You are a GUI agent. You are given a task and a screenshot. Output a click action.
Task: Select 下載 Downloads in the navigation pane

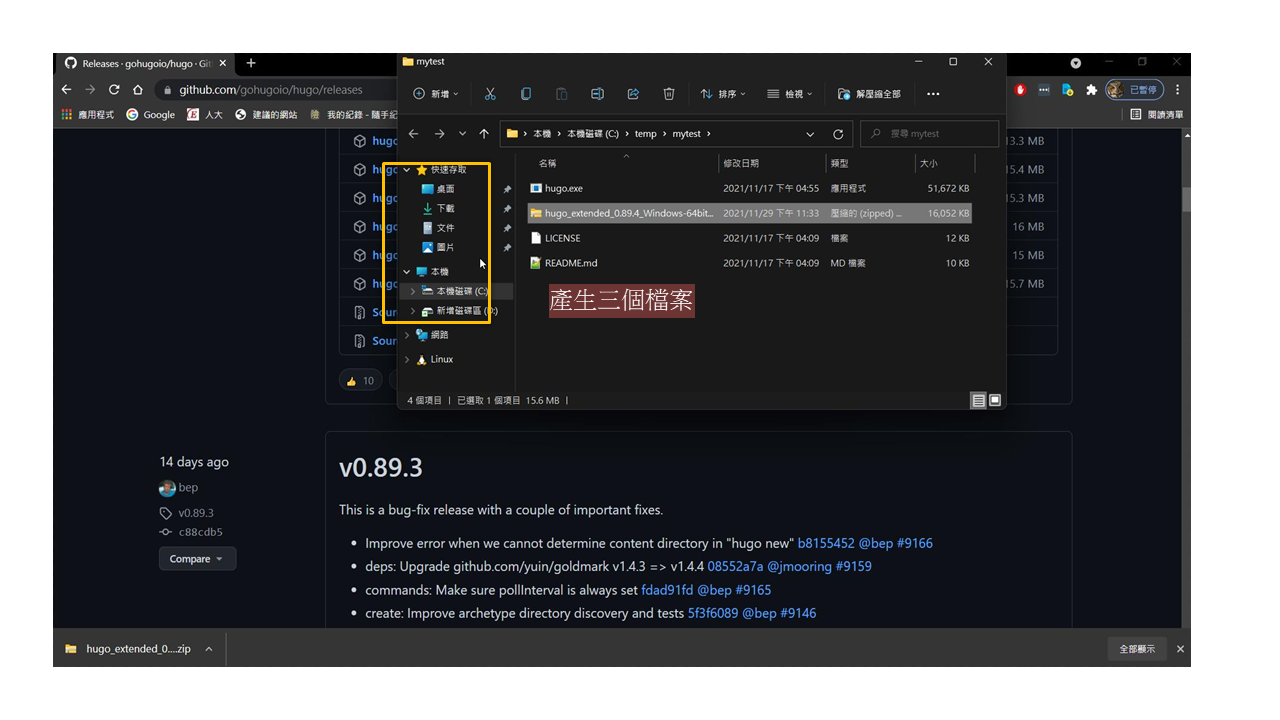[438, 209]
